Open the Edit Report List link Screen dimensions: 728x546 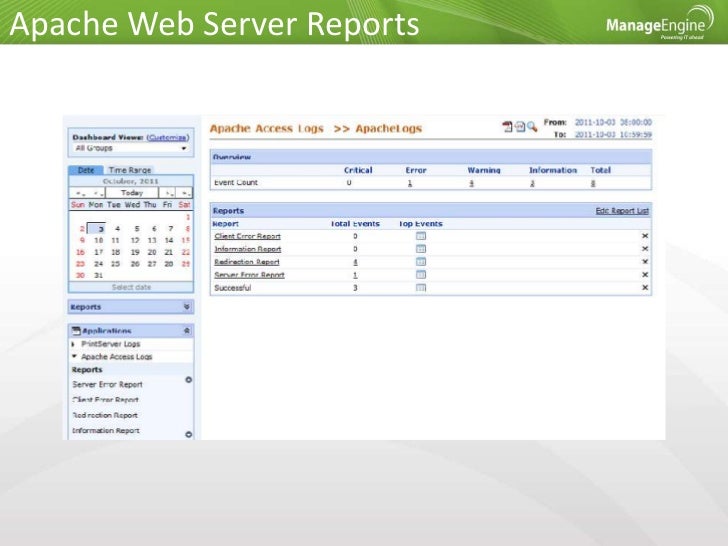622,211
